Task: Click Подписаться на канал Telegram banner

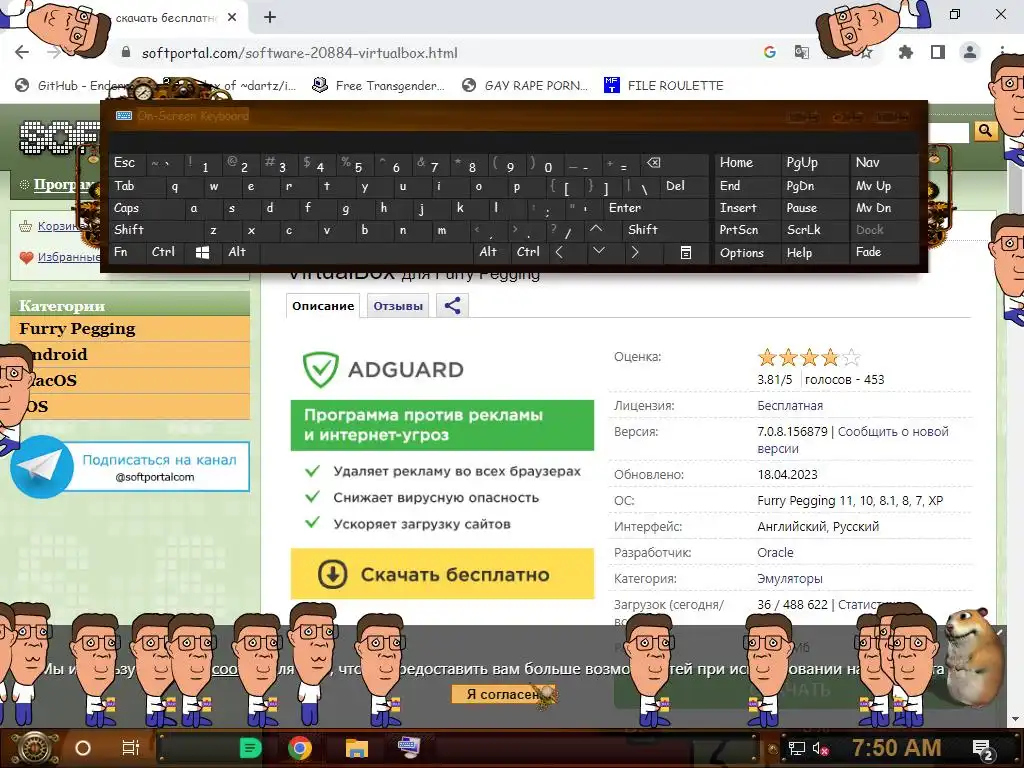Action: pos(130,467)
